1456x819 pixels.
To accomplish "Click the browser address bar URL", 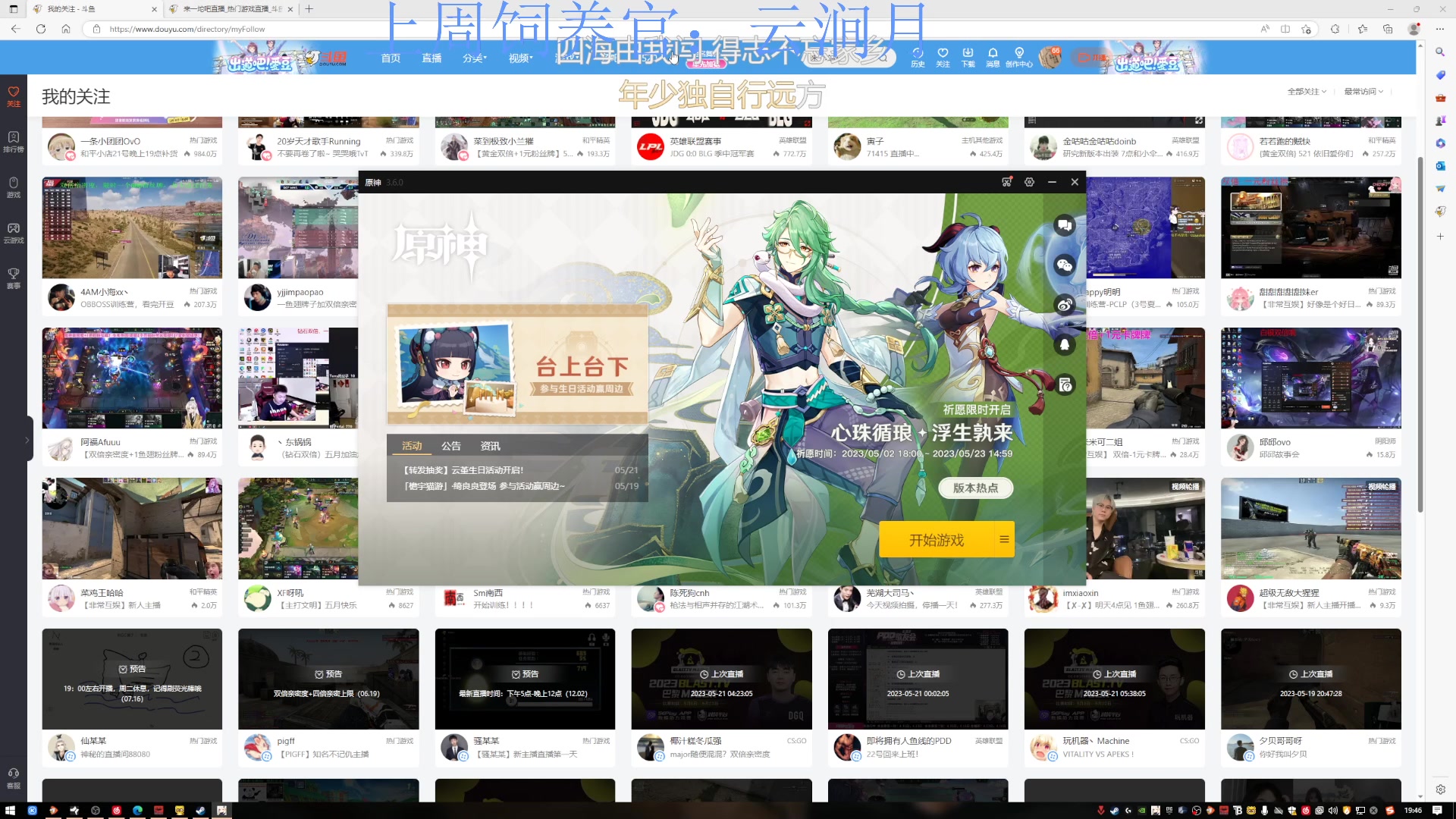I will pyautogui.click(x=187, y=29).
